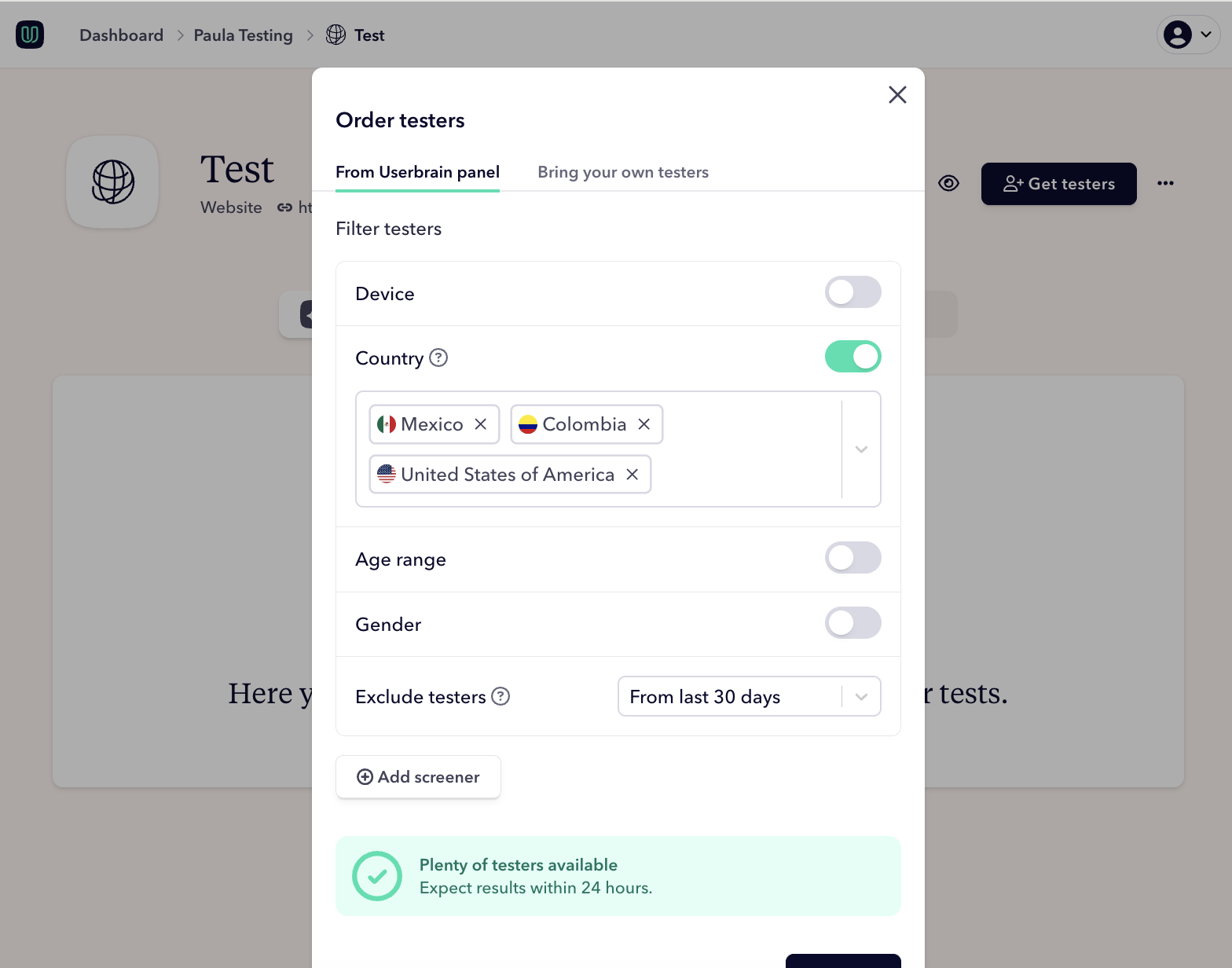The image size is (1232, 968).
Task: Open the account avatar dropdown
Action: (x=1187, y=35)
